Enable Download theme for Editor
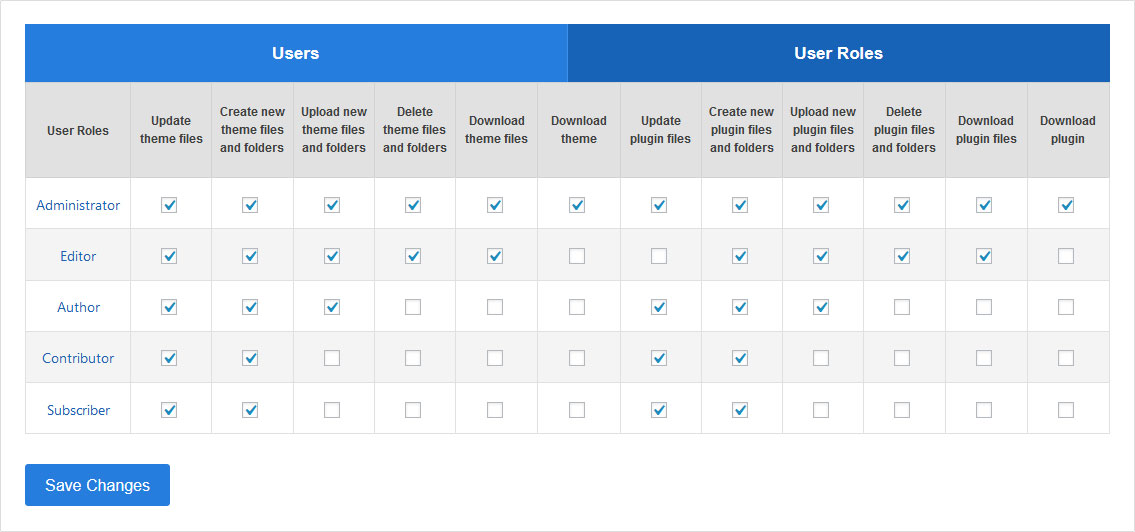The image size is (1135, 532). click(x=577, y=256)
